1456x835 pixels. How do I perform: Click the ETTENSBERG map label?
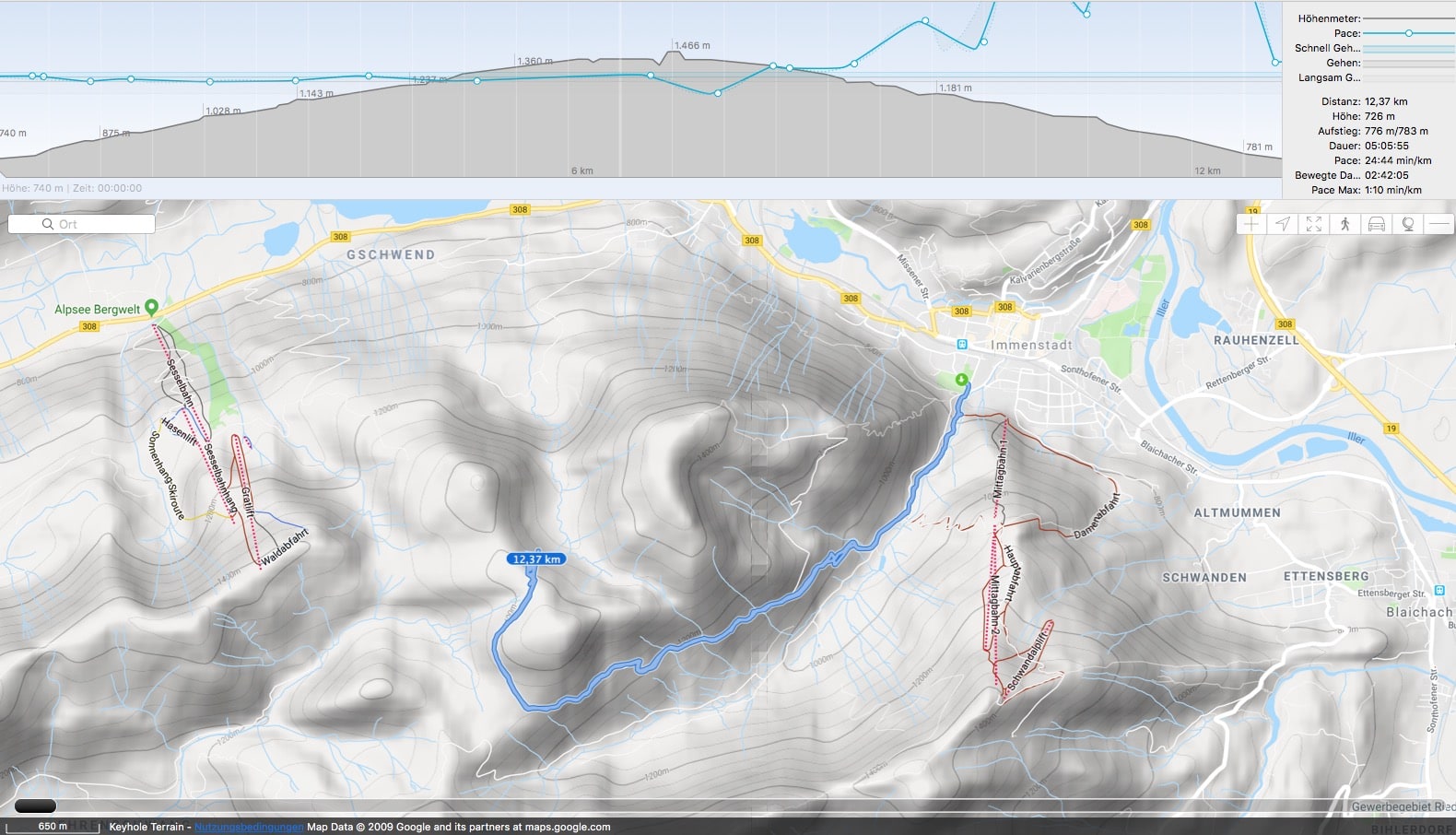pyautogui.click(x=1326, y=576)
